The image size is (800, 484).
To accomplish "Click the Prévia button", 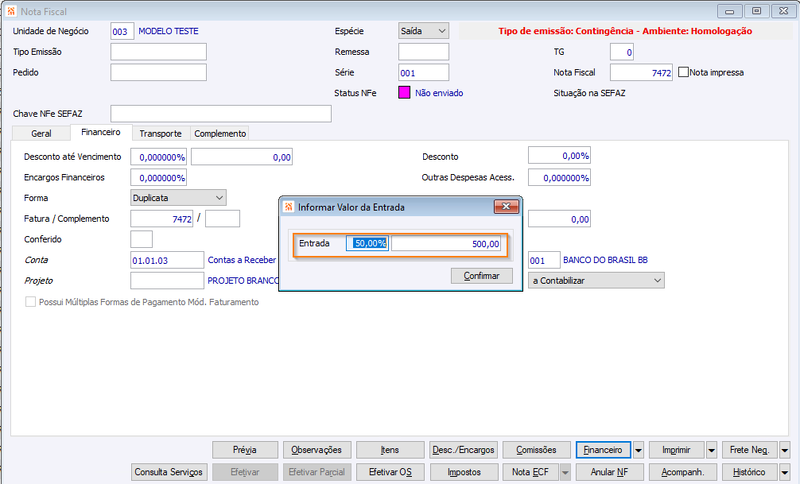I will 245,450.
